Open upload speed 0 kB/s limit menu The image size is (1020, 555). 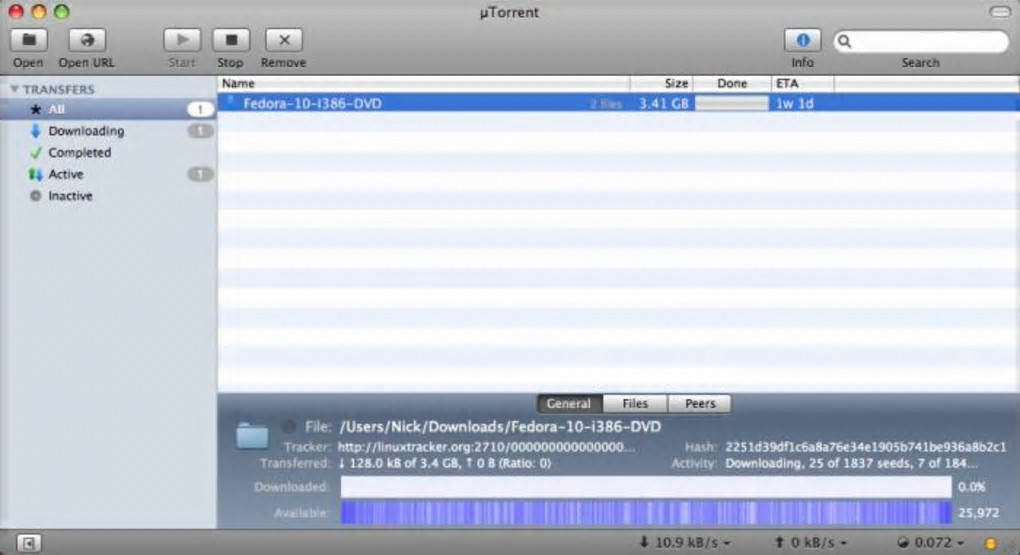811,543
